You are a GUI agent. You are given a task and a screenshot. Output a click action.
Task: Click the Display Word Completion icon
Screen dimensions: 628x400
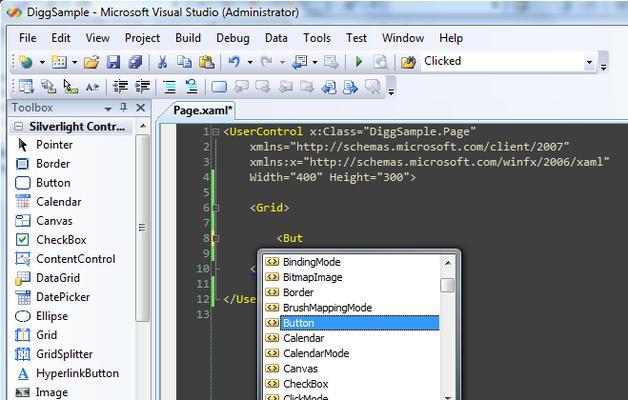click(92, 86)
